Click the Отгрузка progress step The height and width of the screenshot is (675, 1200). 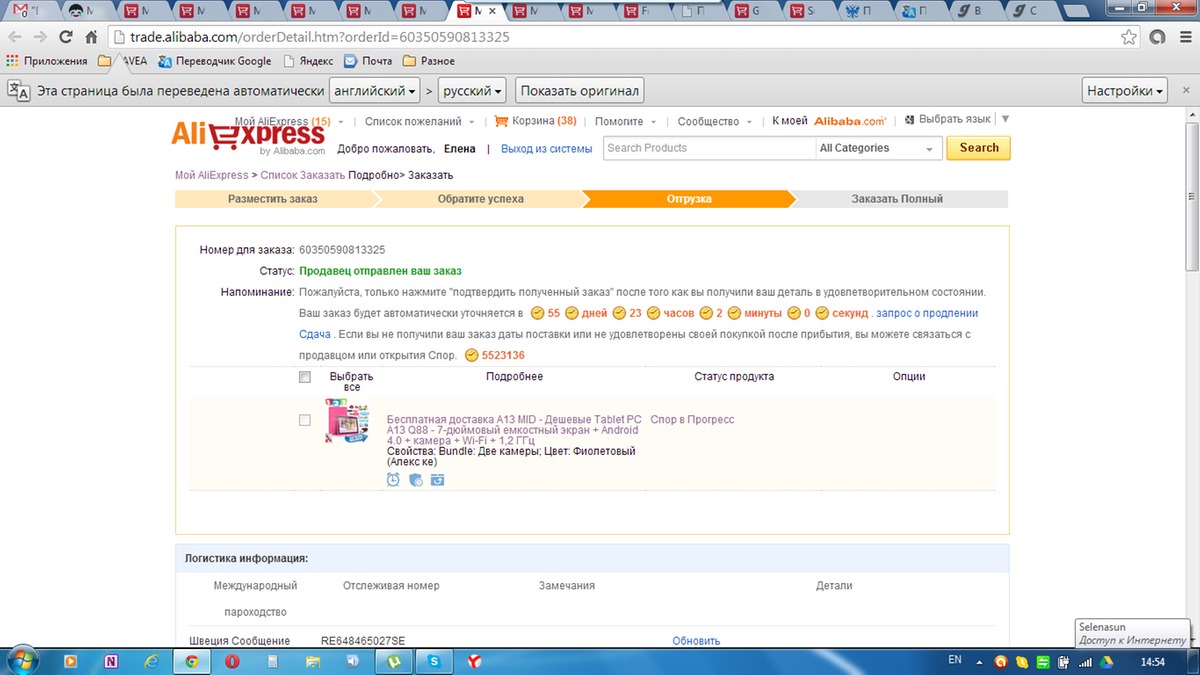click(689, 199)
